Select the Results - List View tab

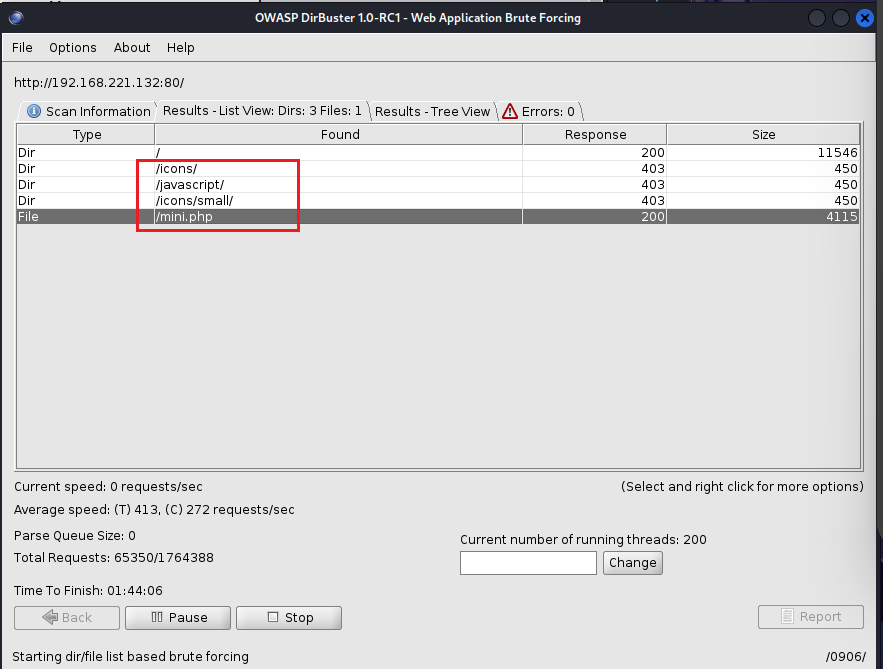point(262,111)
